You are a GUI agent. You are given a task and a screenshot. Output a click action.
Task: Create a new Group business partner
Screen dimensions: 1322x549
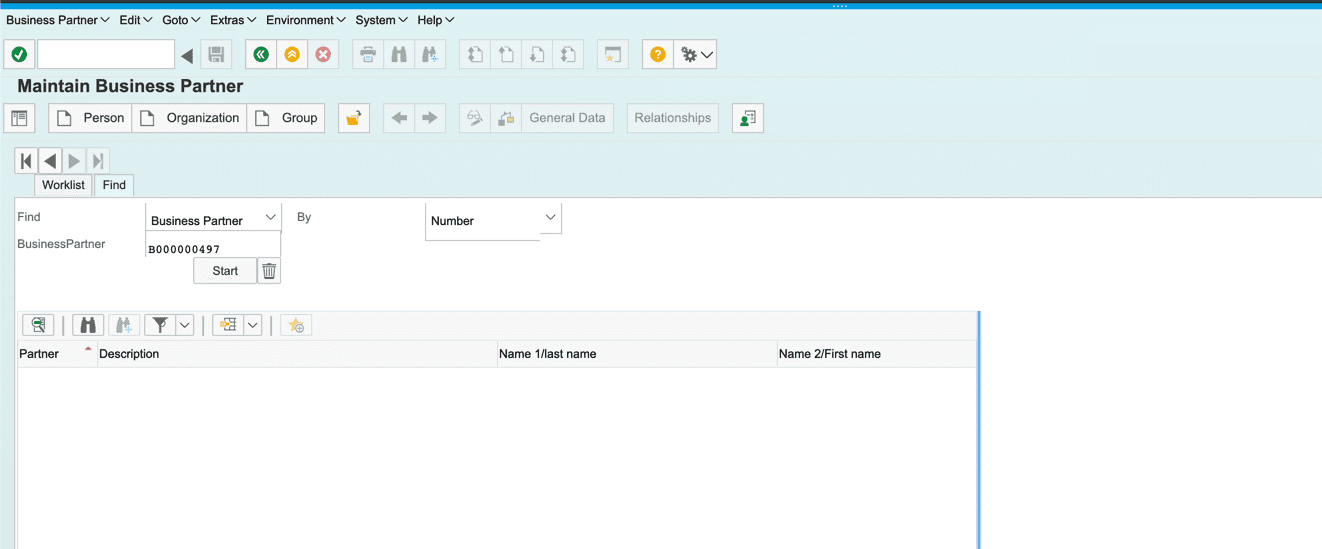pyautogui.click(x=286, y=118)
